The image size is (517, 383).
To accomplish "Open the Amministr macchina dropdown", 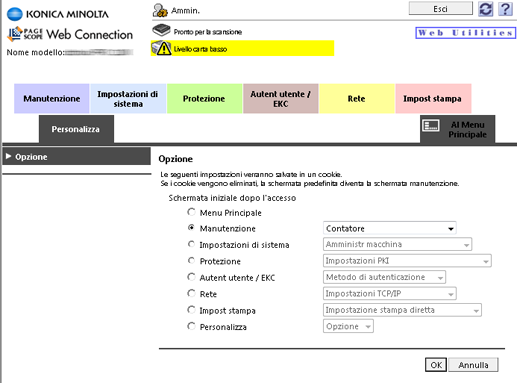I will [397, 244].
